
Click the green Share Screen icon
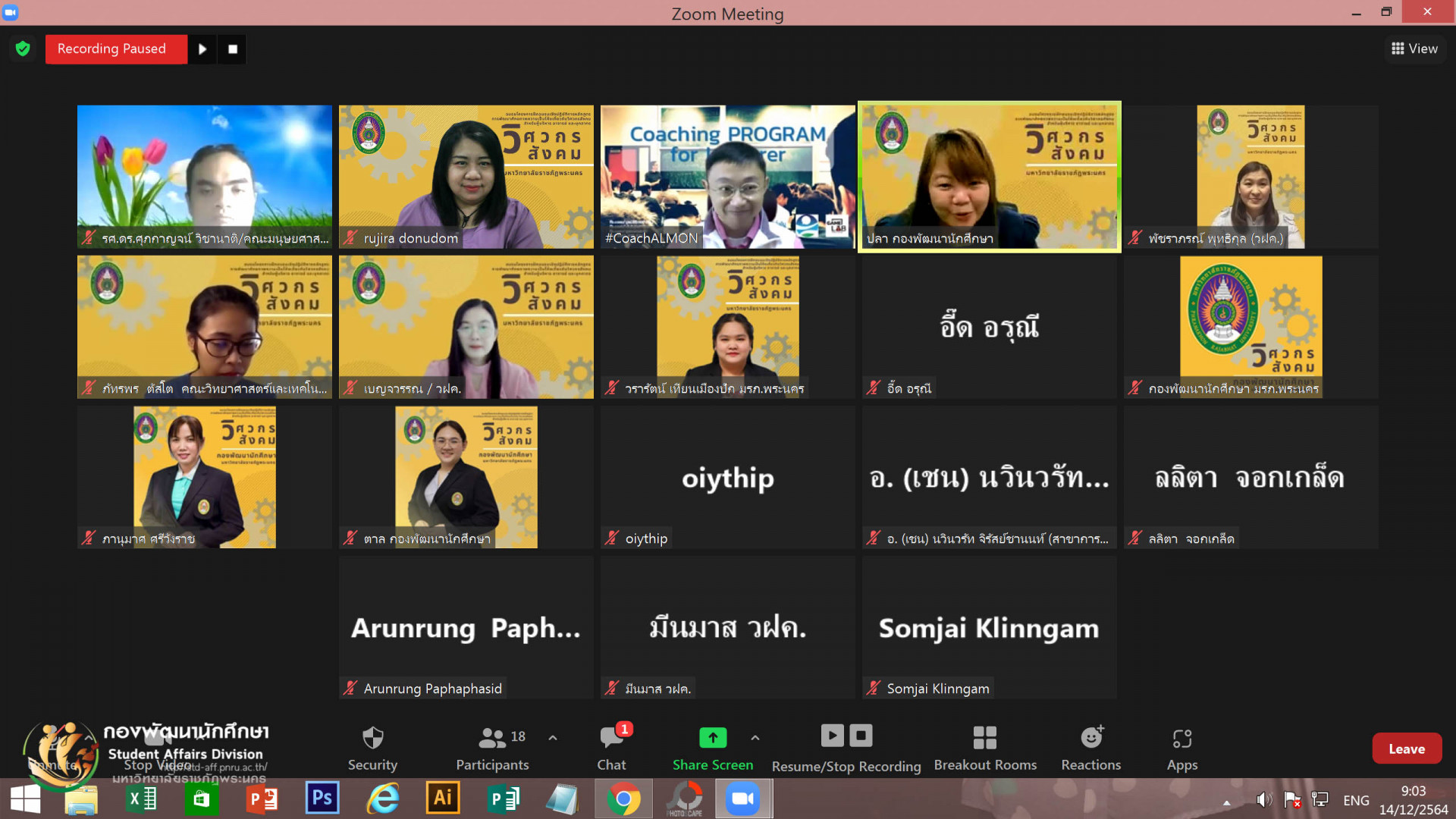712,737
